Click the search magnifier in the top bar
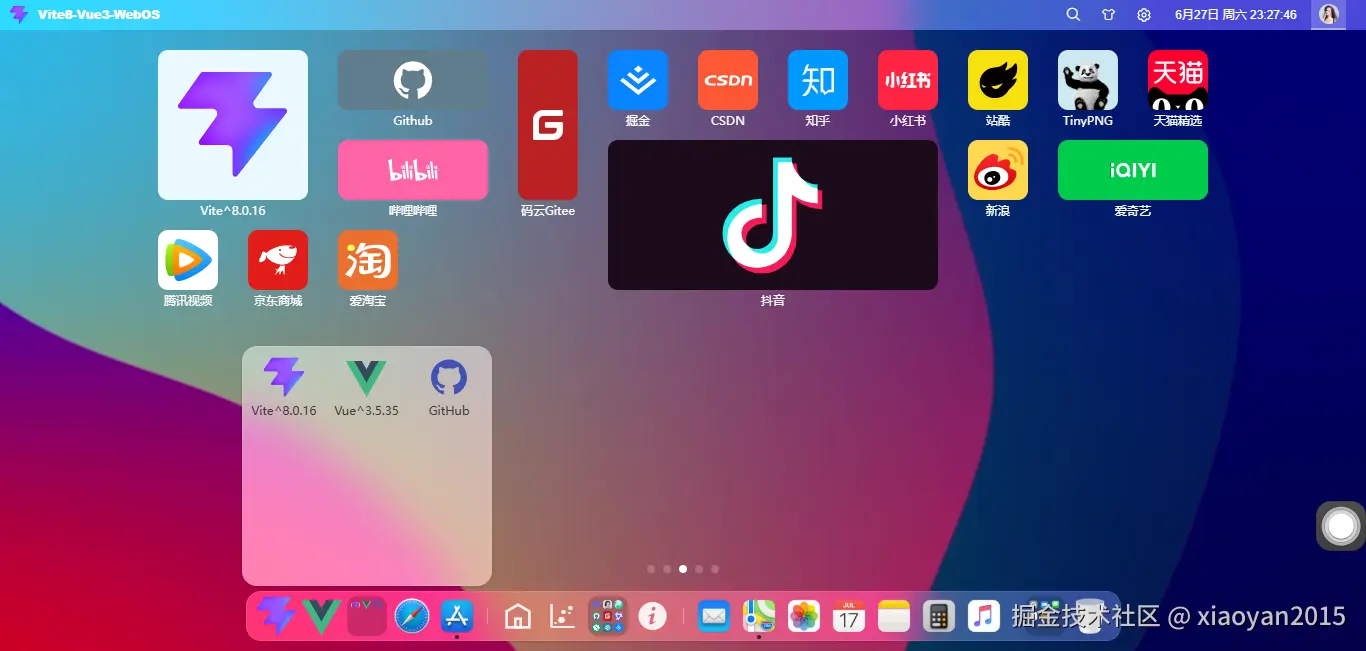The height and width of the screenshot is (651, 1366). (x=1073, y=15)
